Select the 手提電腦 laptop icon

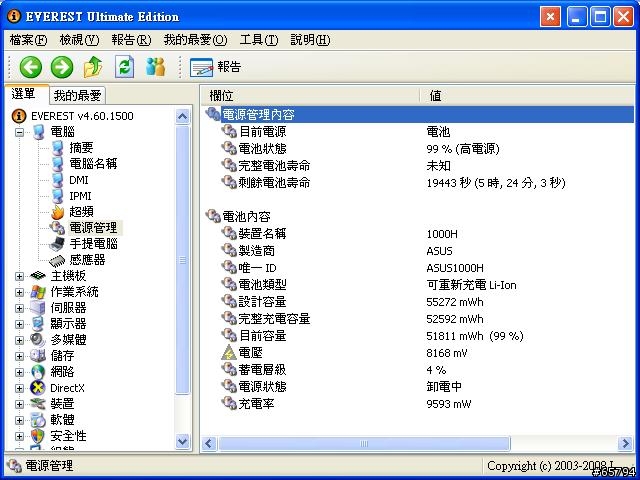coord(57,244)
